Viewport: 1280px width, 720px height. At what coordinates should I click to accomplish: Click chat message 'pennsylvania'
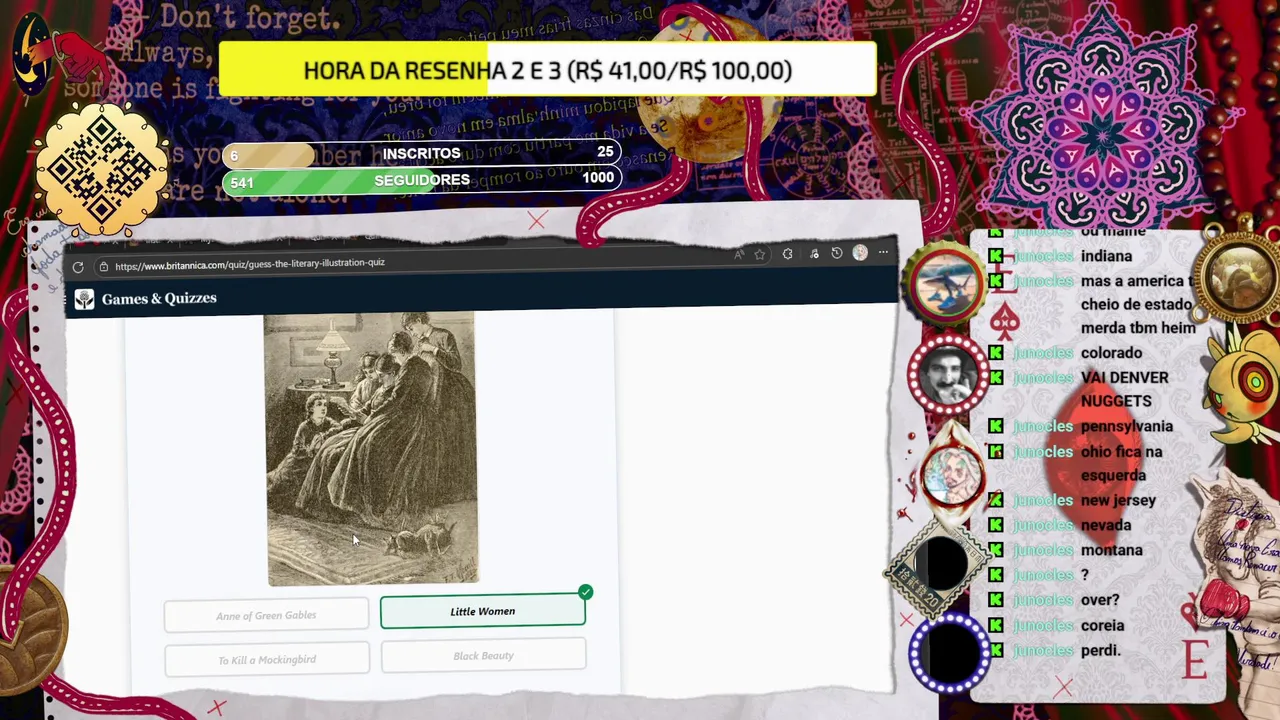click(x=1127, y=426)
